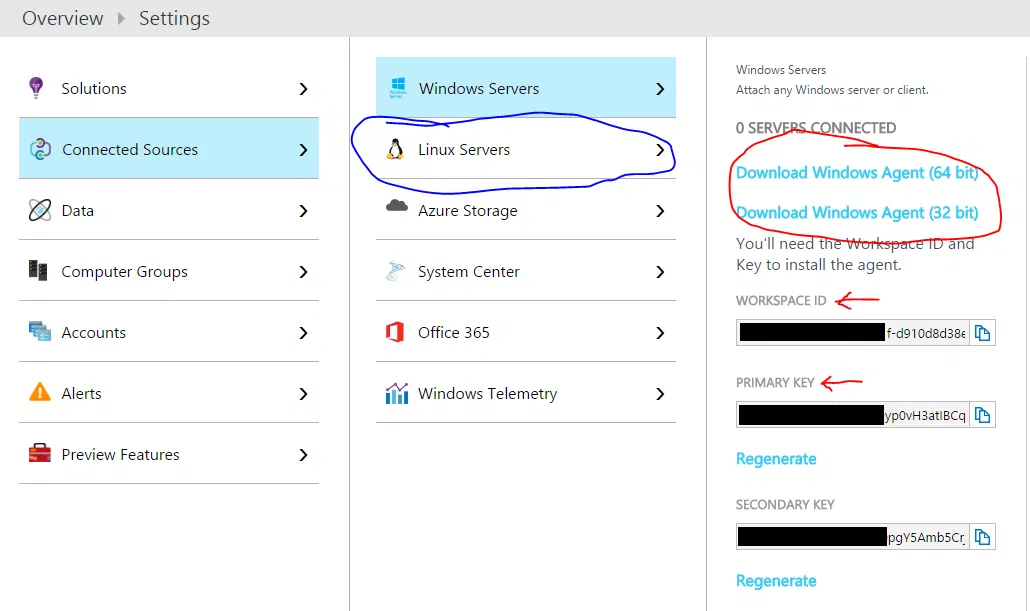This screenshot has width=1030, height=611.
Task: Click the Workspace ID text field
Action: pyautogui.click(x=853, y=333)
